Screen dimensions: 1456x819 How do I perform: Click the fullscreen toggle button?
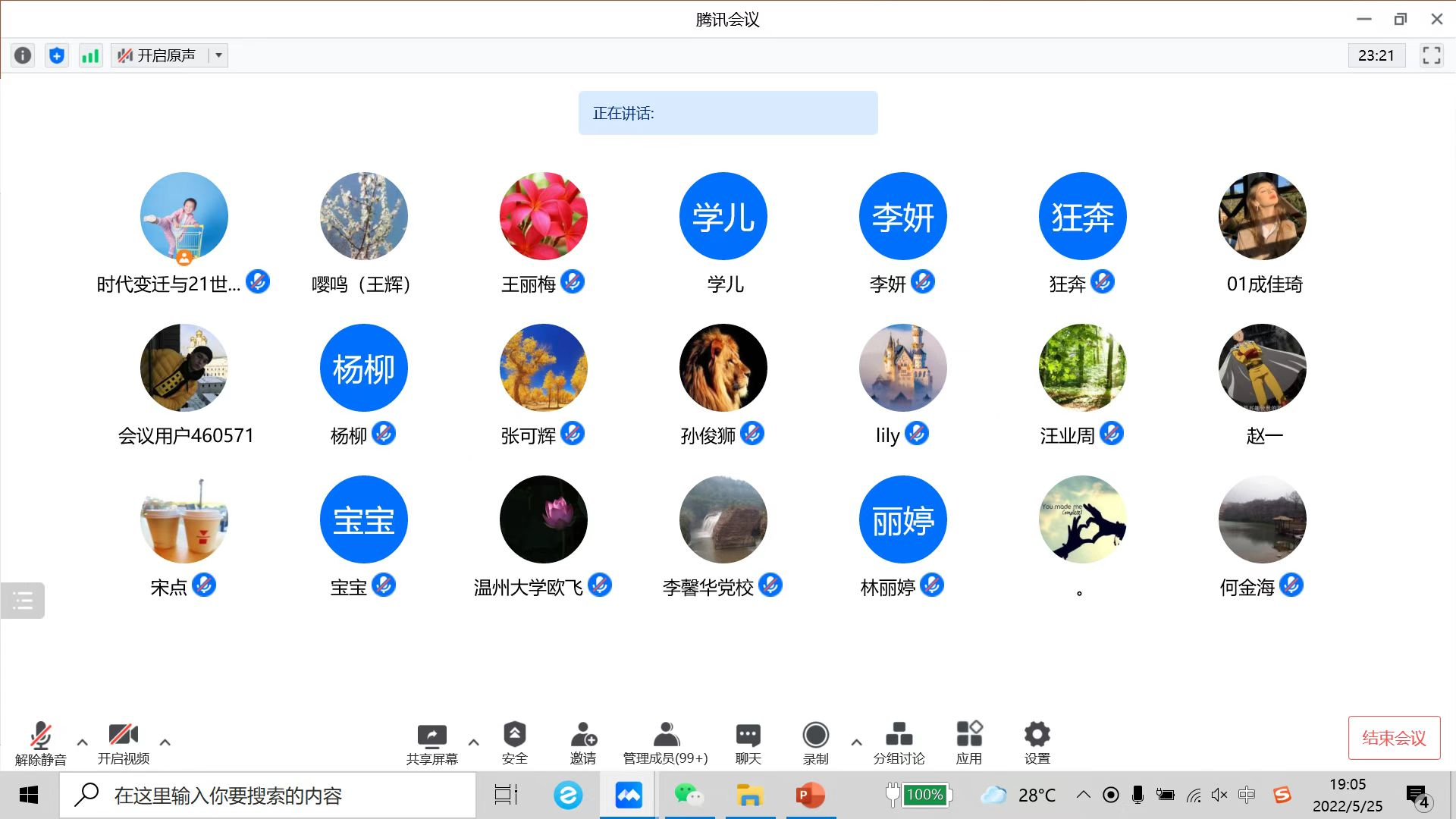pyautogui.click(x=1431, y=55)
